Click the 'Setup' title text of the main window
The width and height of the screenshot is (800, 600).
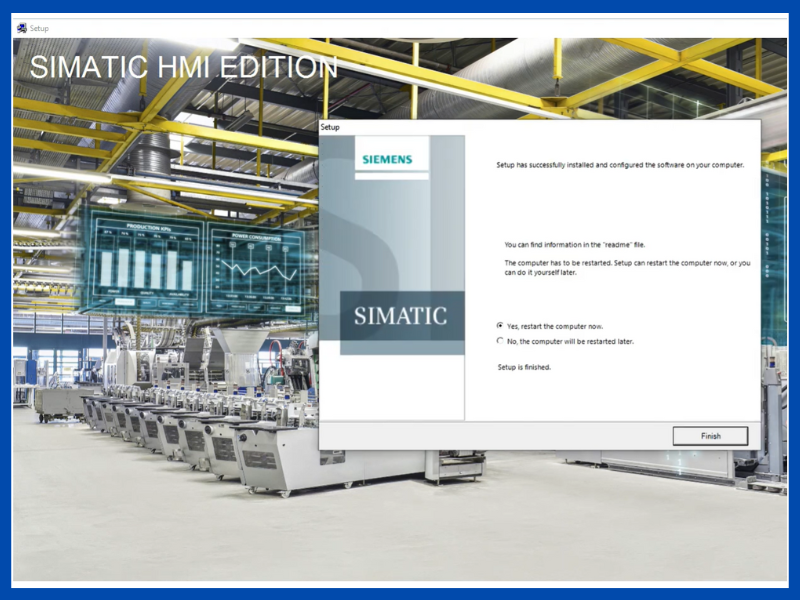click(x=39, y=28)
